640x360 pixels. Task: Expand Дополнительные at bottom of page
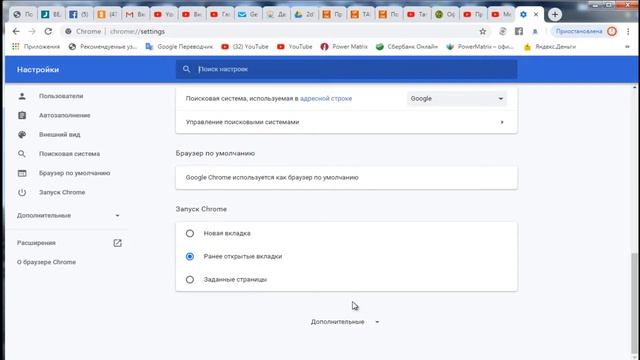[x=345, y=322]
